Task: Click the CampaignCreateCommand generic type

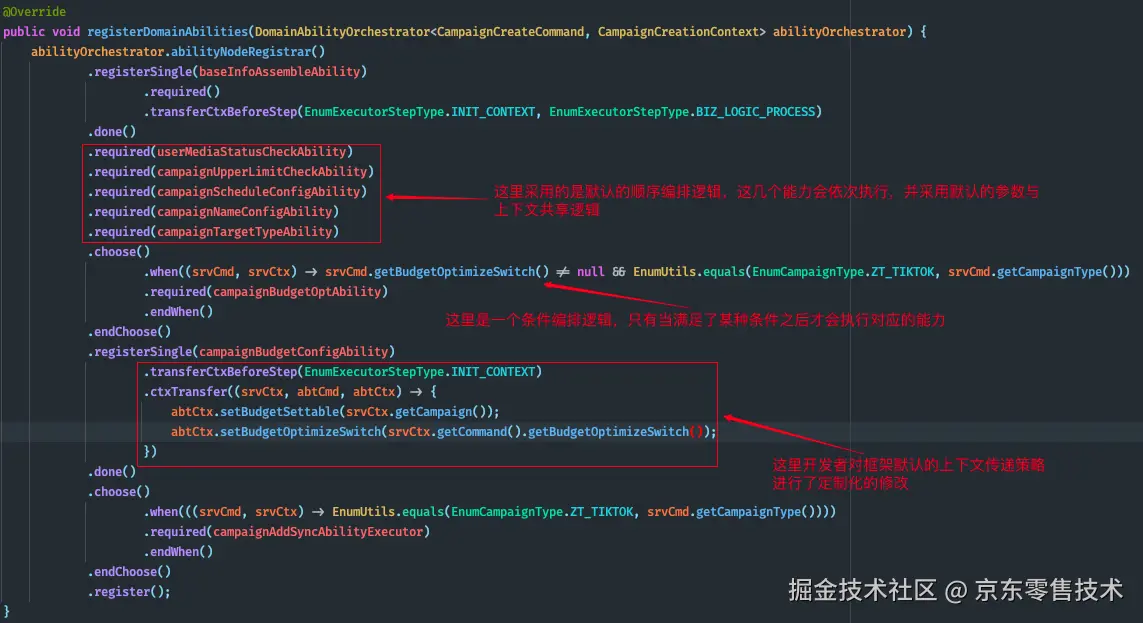Action: point(510,32)
